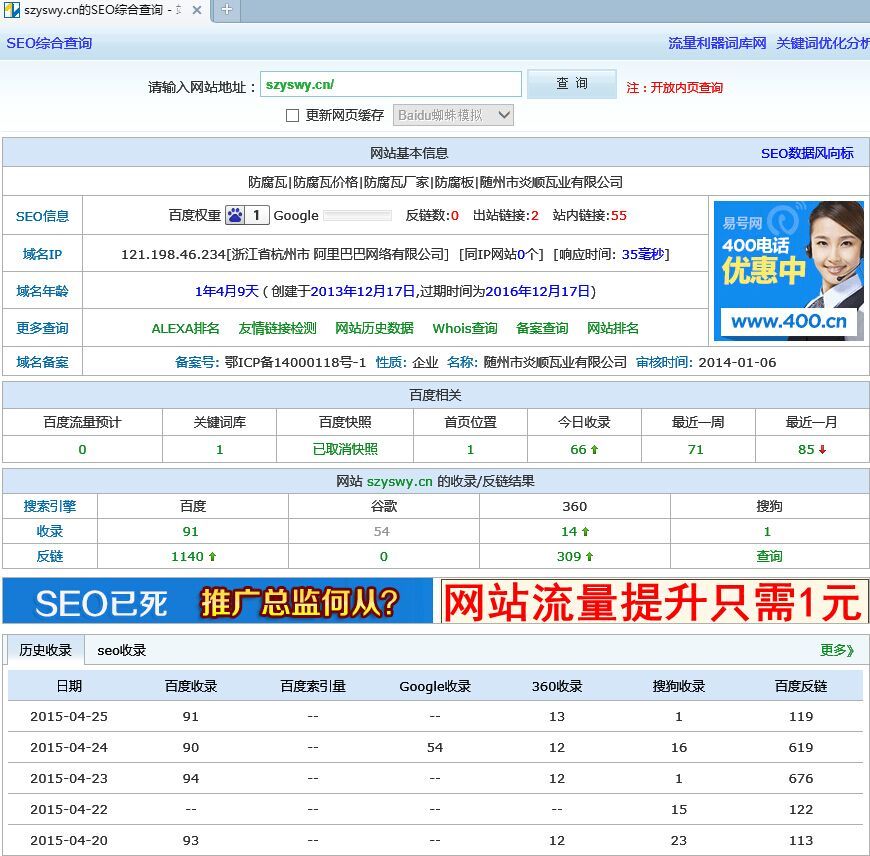Screen dimensions: 870x856
Task: Open a new tab with plus button
Action: tap(227, 10)
